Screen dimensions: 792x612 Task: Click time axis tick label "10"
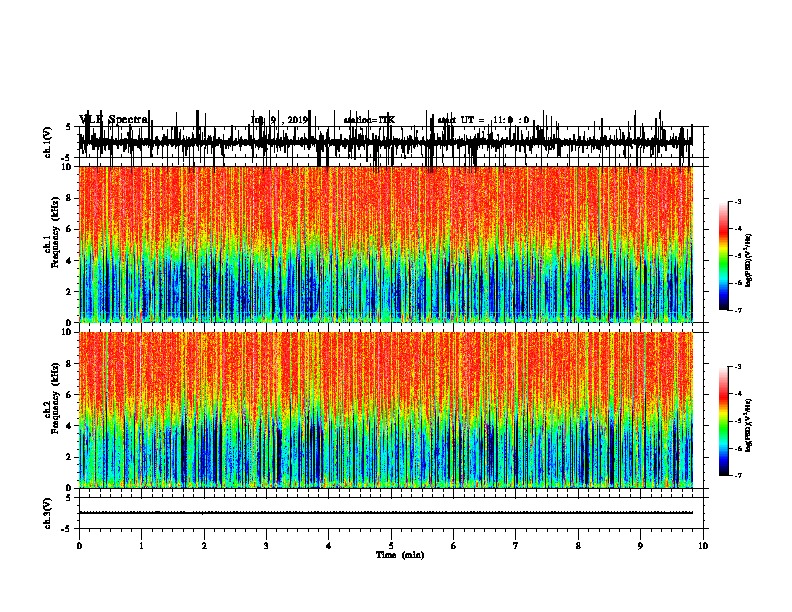[x=703, y=546]
